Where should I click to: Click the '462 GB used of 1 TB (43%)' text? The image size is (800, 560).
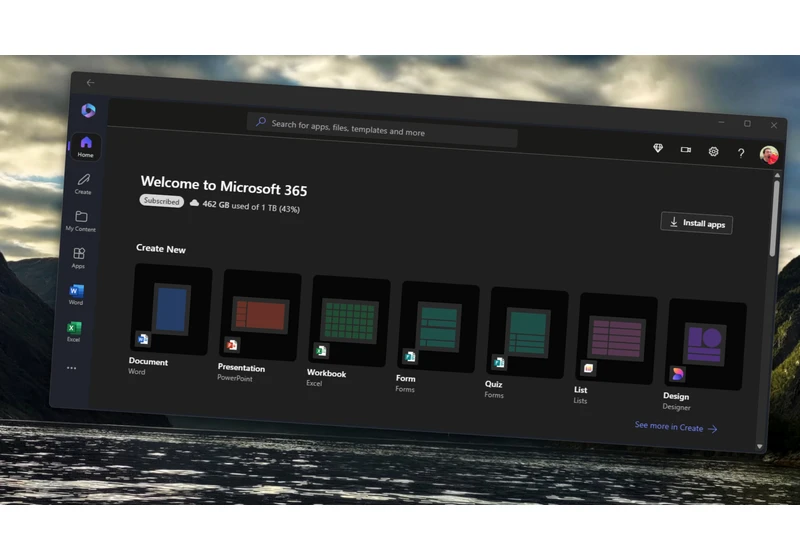point(251,207)
